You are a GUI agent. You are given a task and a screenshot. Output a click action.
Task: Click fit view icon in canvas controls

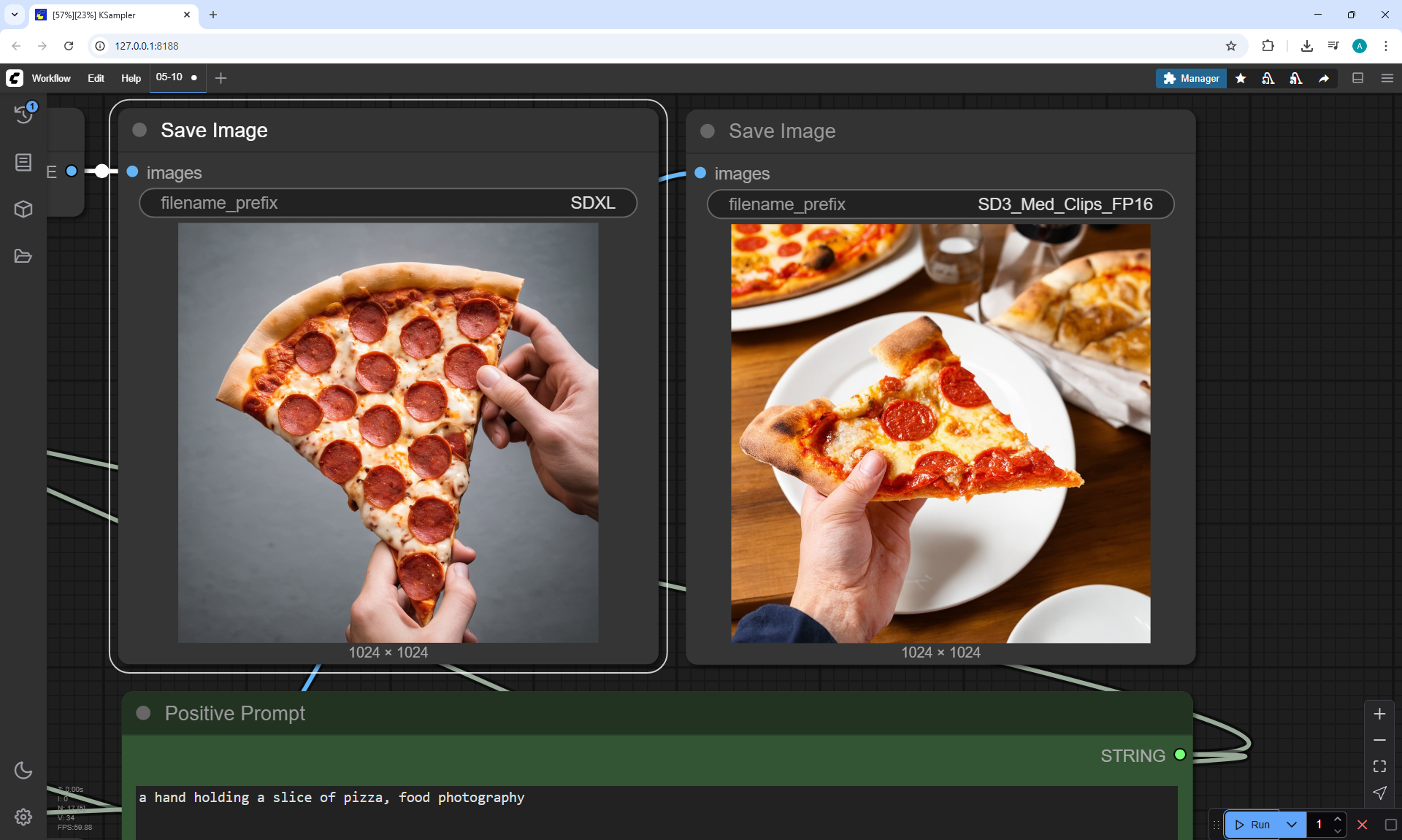coord(1379,766)
